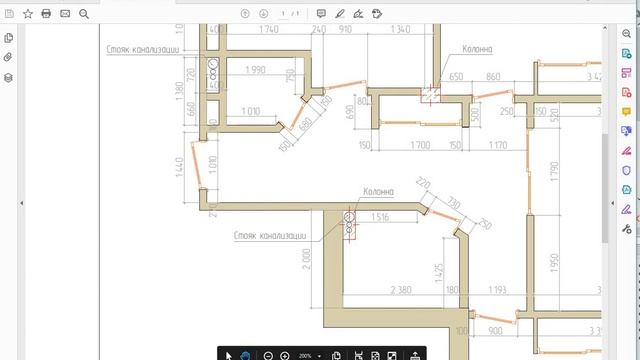
Task: Click the Stamp tool icon
Action: click(377, 14)
